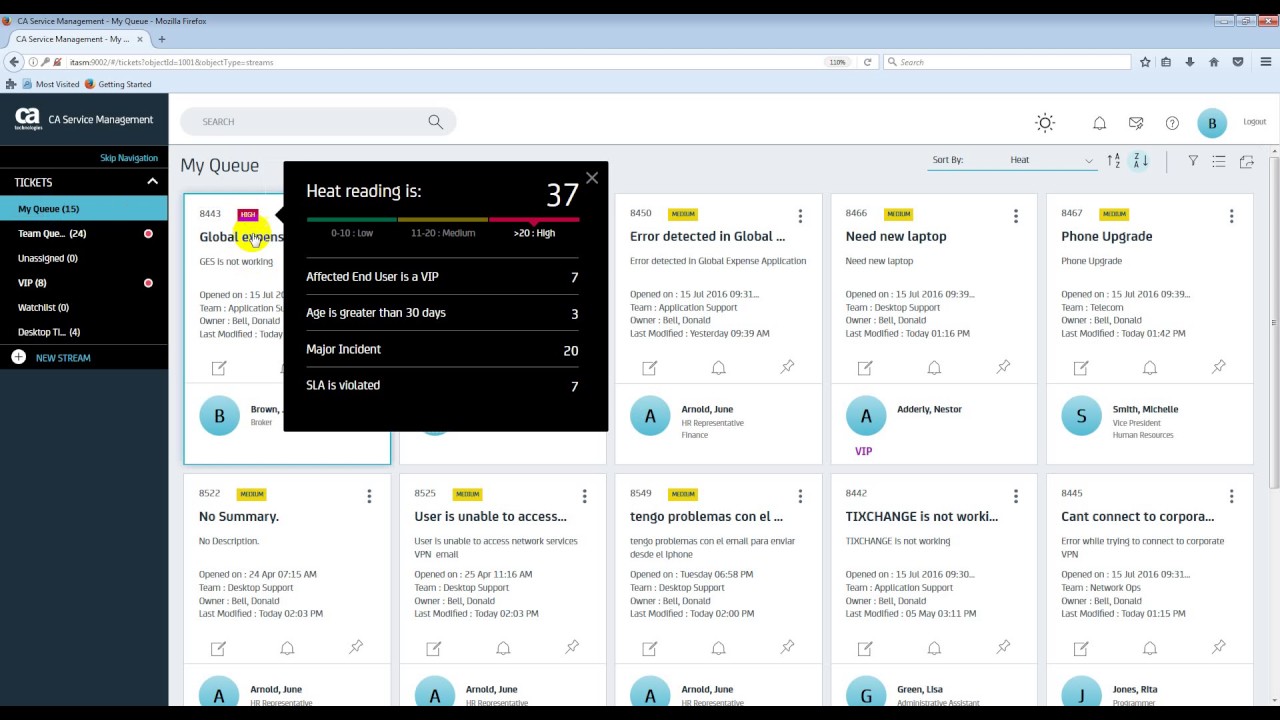Open ticket titled Phone Upgrade
Screen dimensions: 1280x720
pyautogui.click(x=1107, y=237)
